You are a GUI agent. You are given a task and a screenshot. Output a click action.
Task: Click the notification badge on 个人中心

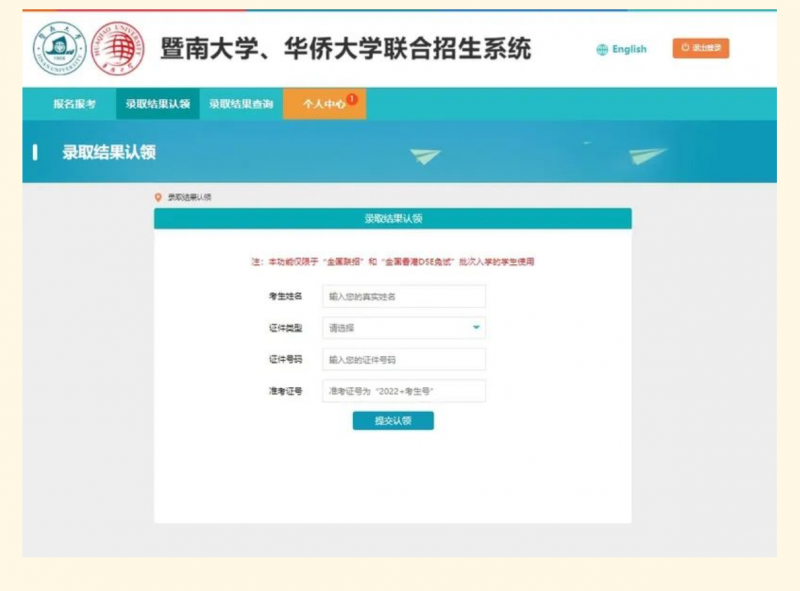click(x=352, y=98)
